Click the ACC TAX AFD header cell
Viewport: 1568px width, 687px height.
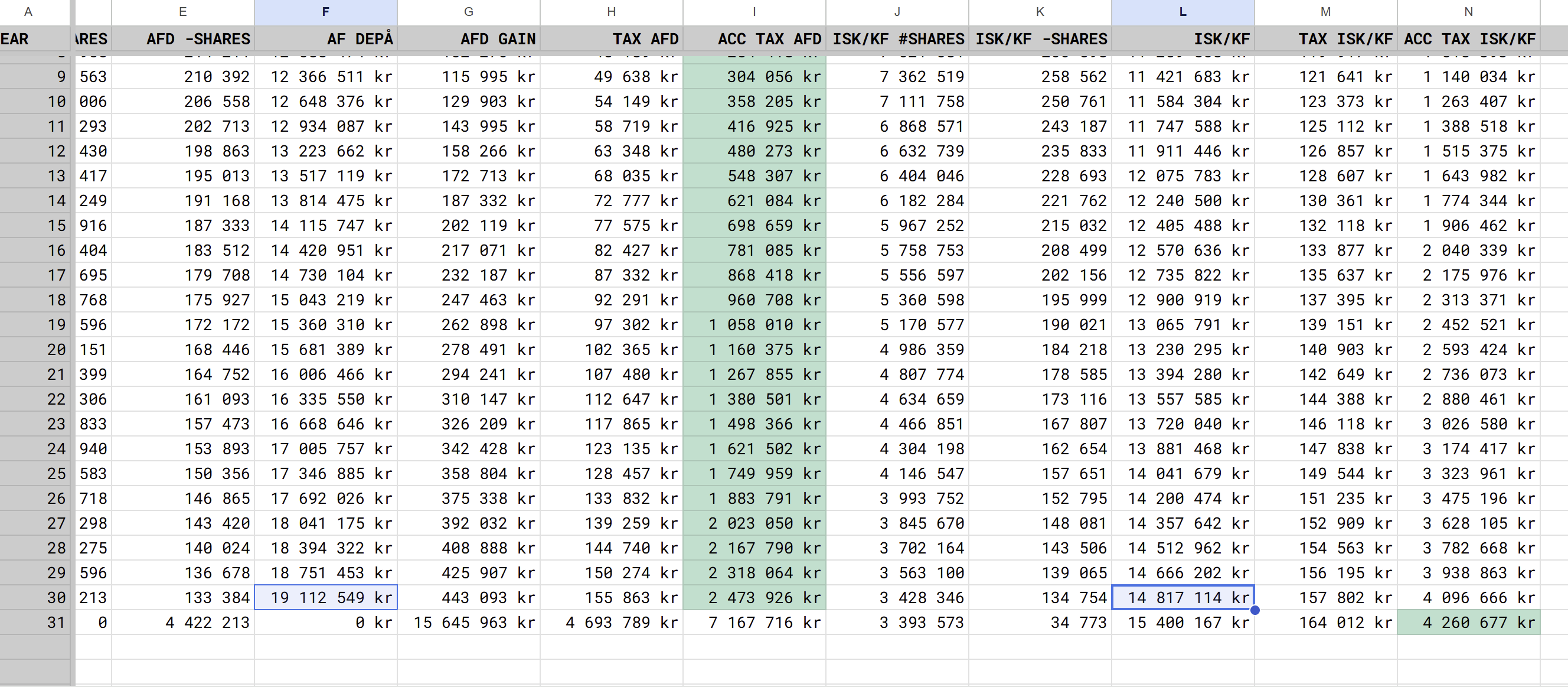[753, 39]
